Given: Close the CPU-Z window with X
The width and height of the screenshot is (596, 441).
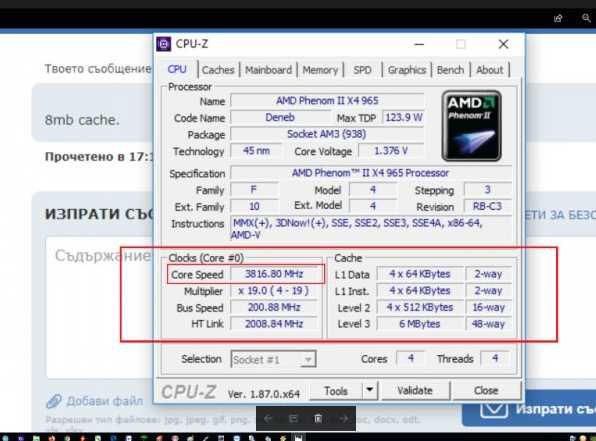Looking at the screenshot, I should [503, 44].
